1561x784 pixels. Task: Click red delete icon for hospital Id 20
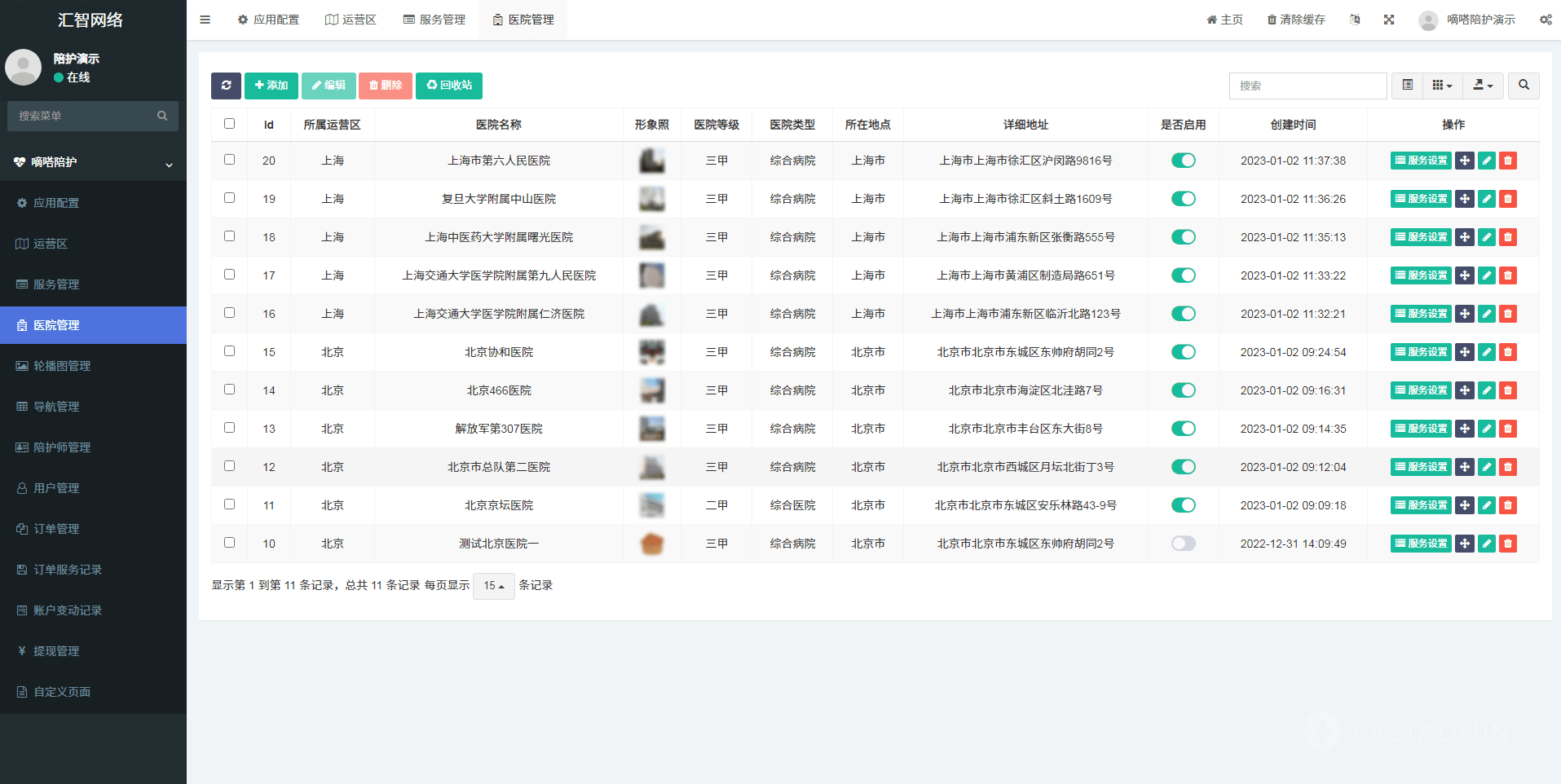coord(1508,161)
